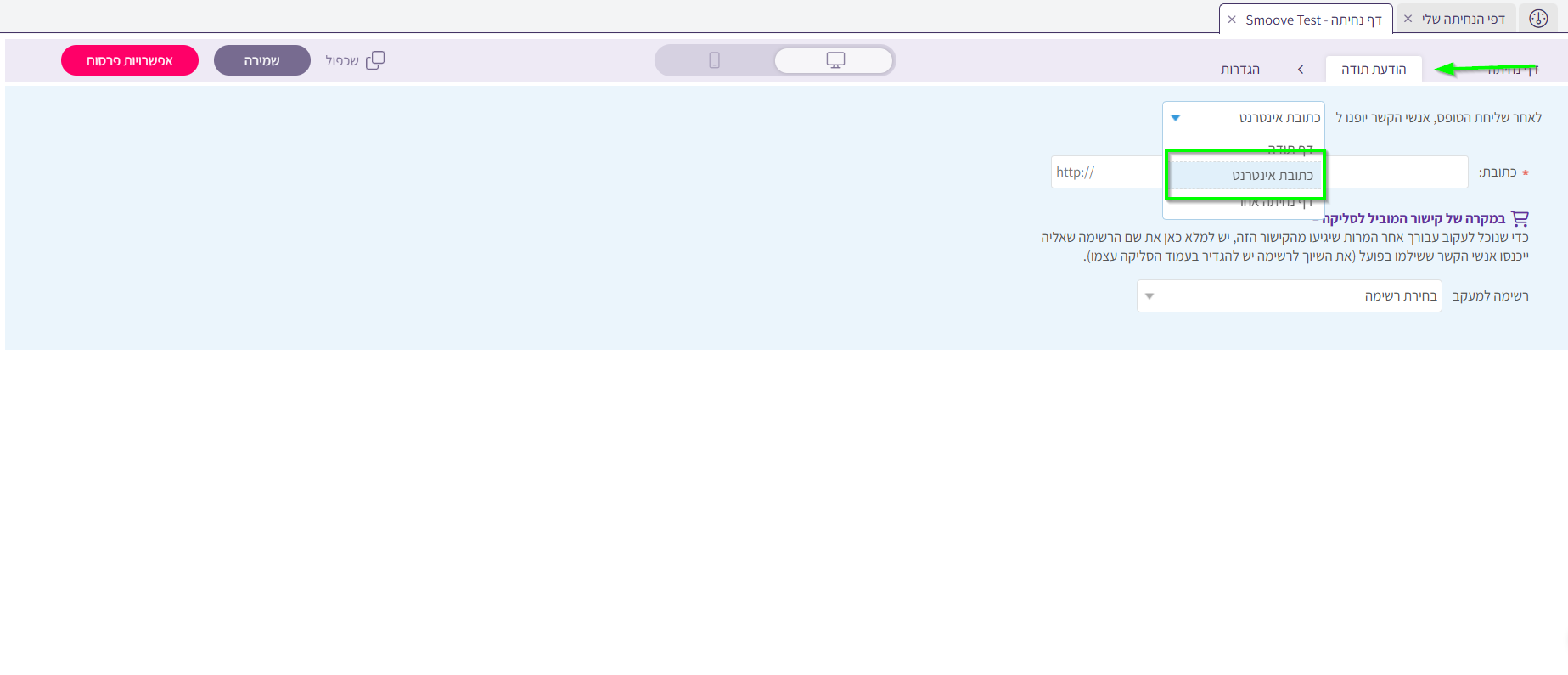Screen dimensions: 1568x675
Task: Collapse the redirect destination dropdown arrow
Action: point(1176,118)
